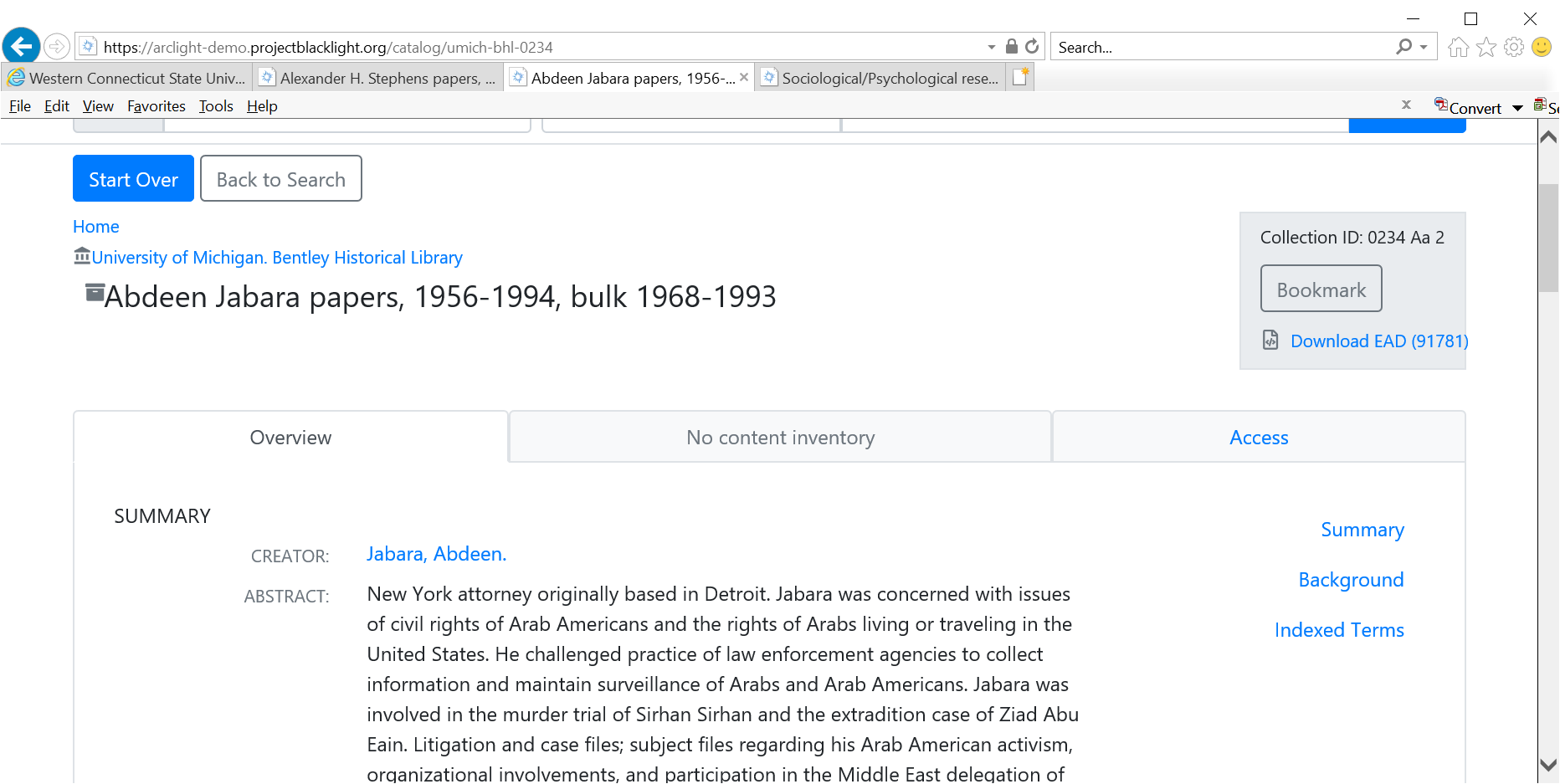Click the Bookmark button
Screen dimensions: 1560x784
(x=1321, y=288)
